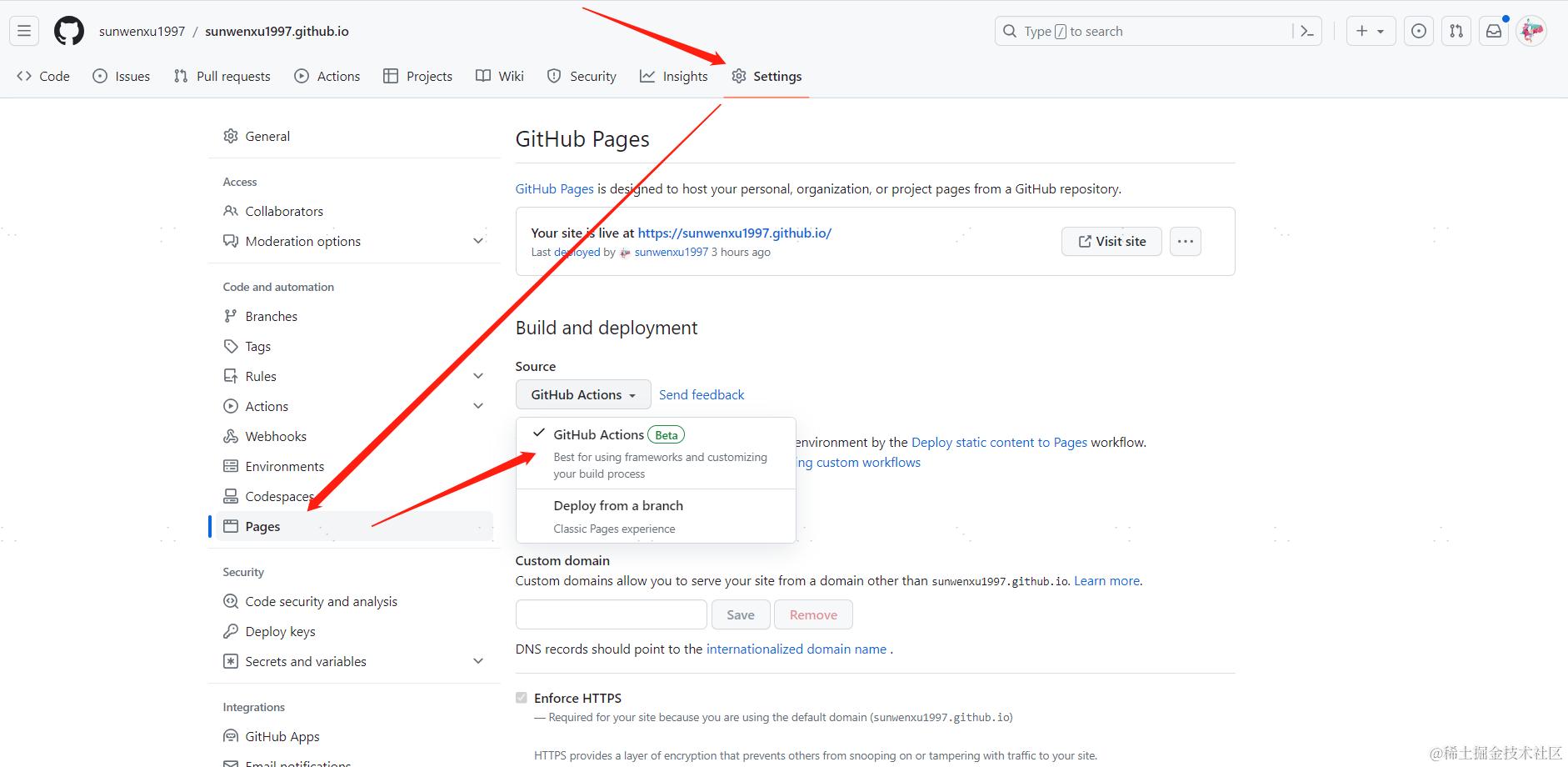
Task: Click the Branches icon in the sidebar
Action: point(231,316)
